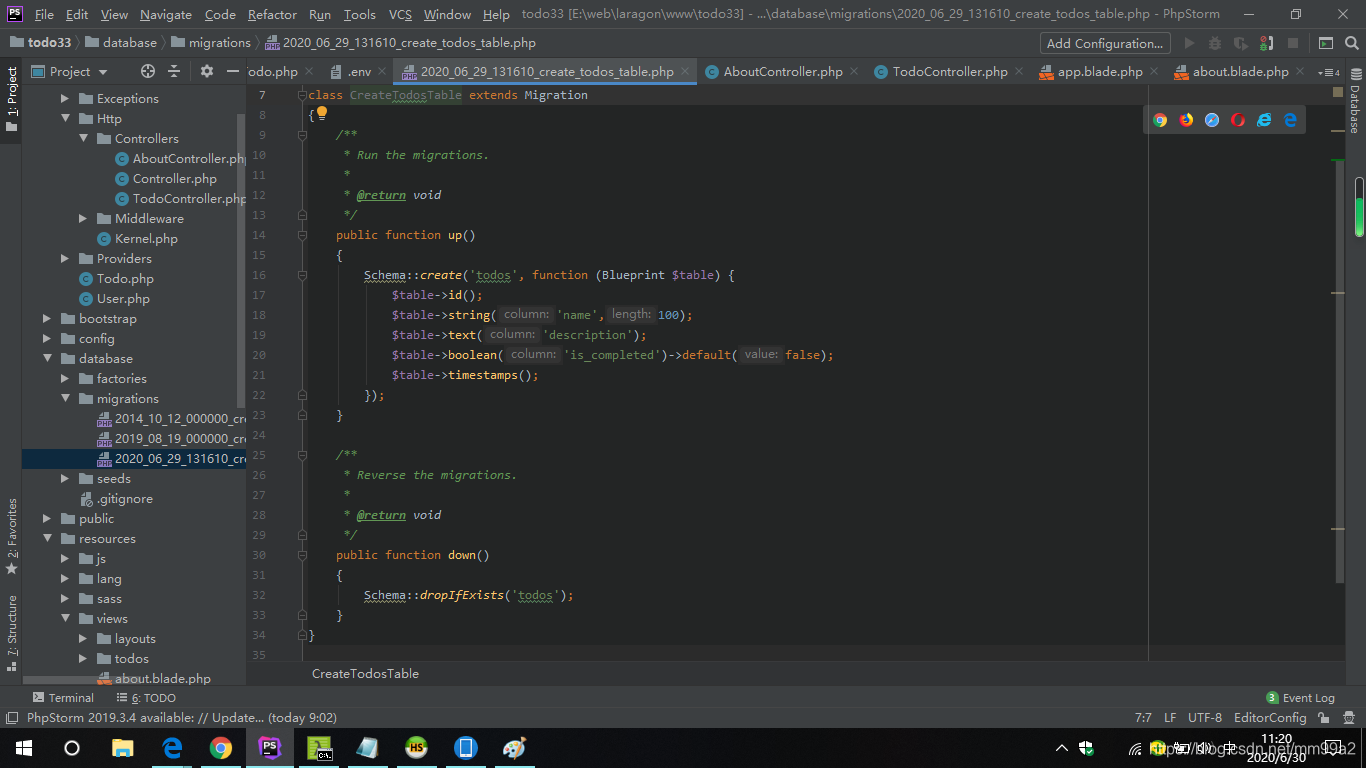Click CreateTodosTable breadcrumb below editor
The height and width of the screenshot is (768, 1366).
tap(365, 673)
